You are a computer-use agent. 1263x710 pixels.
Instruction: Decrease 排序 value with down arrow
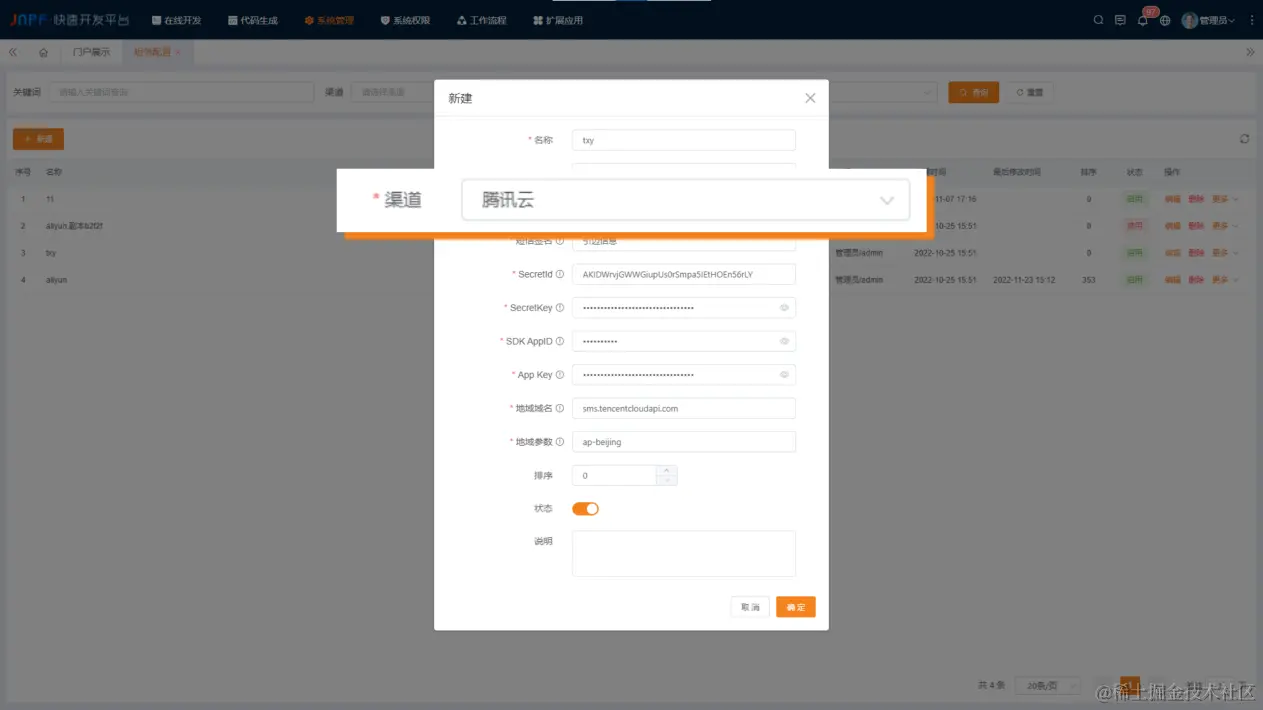click(x=667, y=481)
